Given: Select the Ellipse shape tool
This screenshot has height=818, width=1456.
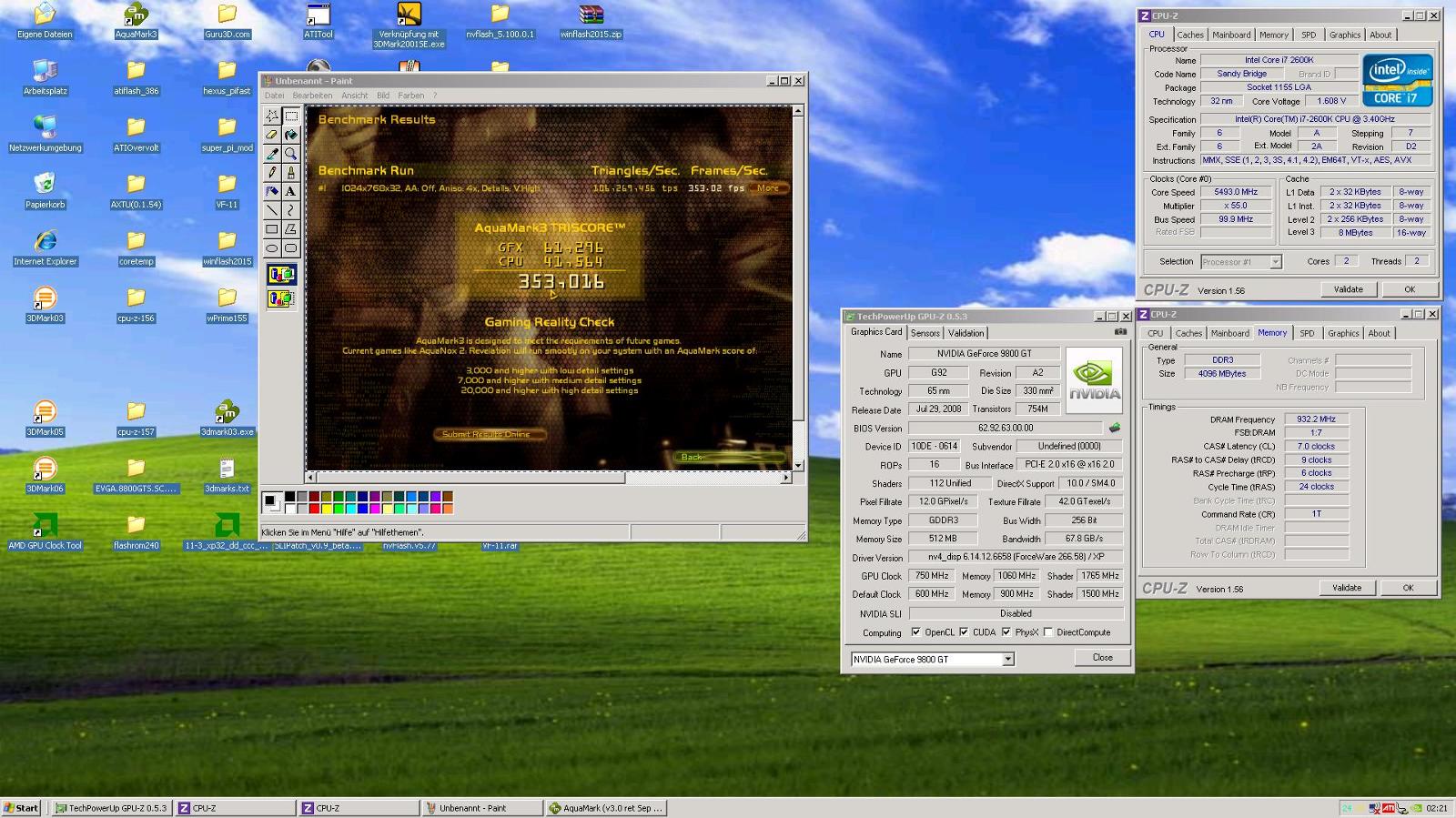Looking at the screenshot, I should [271, 248].
